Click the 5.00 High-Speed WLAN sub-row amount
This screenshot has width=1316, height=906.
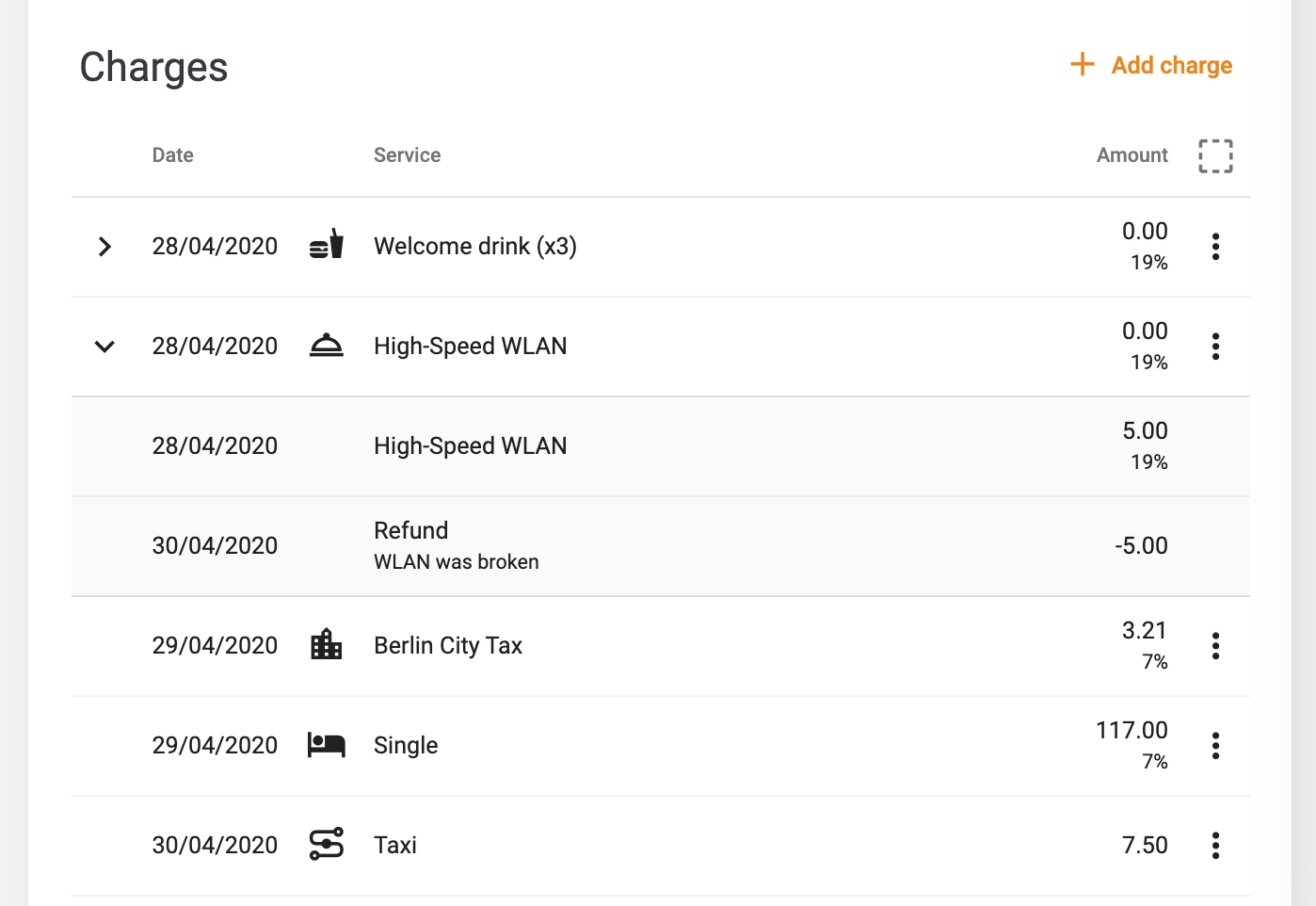[1145, 430]
